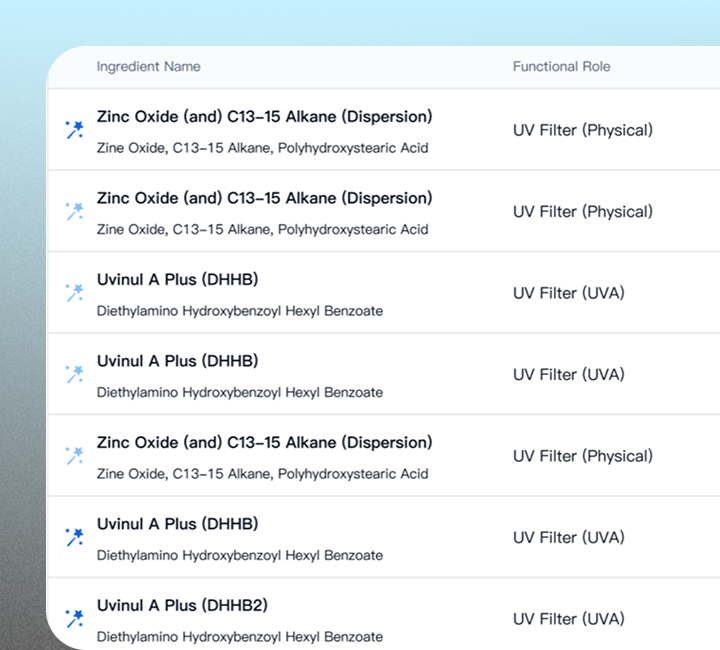
Task: Open the Uvinul A Plus (DHHB2) ingredient
Action: pyautogui.click(x=182, y=606)
